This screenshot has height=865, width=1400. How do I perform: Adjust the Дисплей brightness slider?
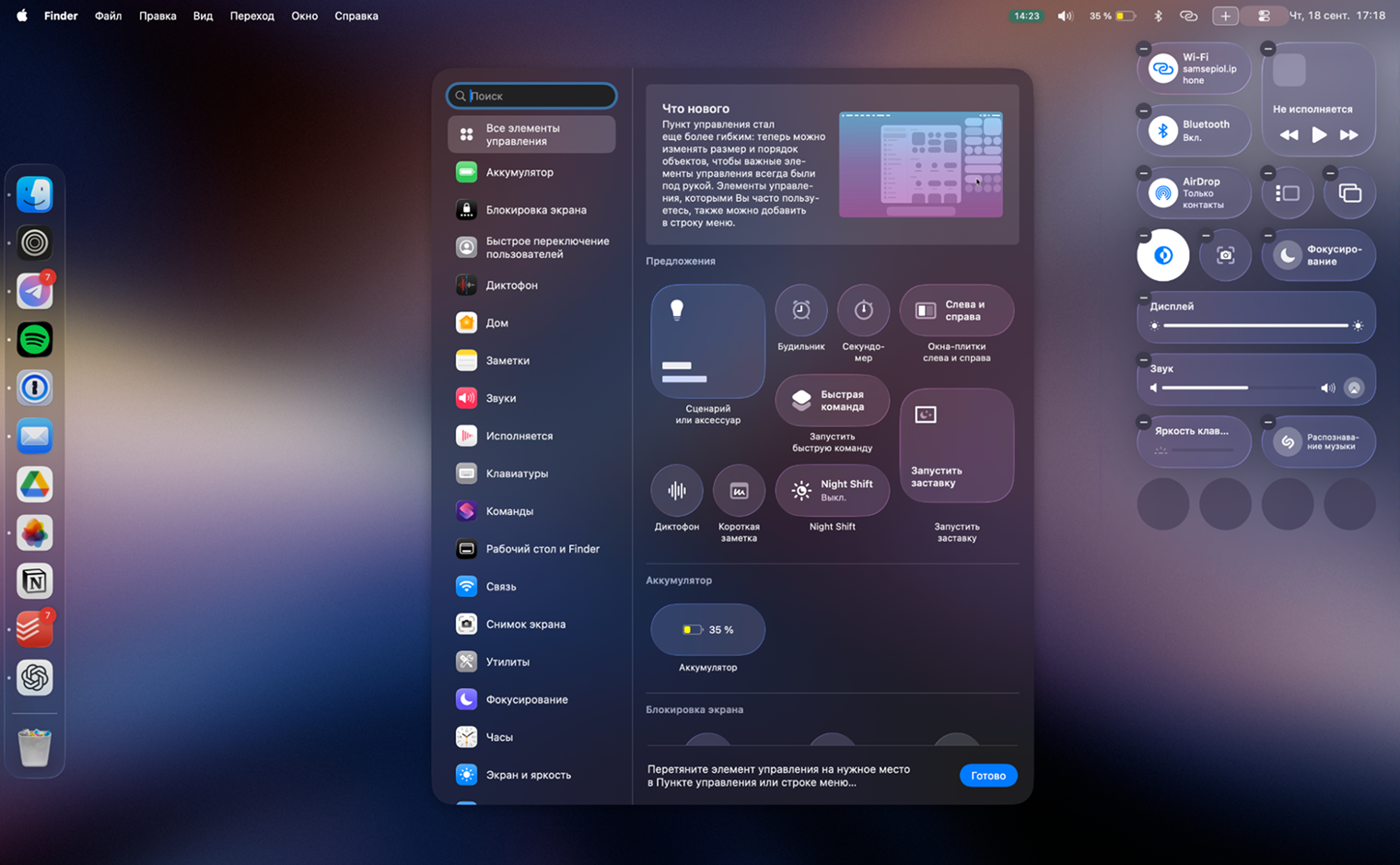[x=1255, y=325]
